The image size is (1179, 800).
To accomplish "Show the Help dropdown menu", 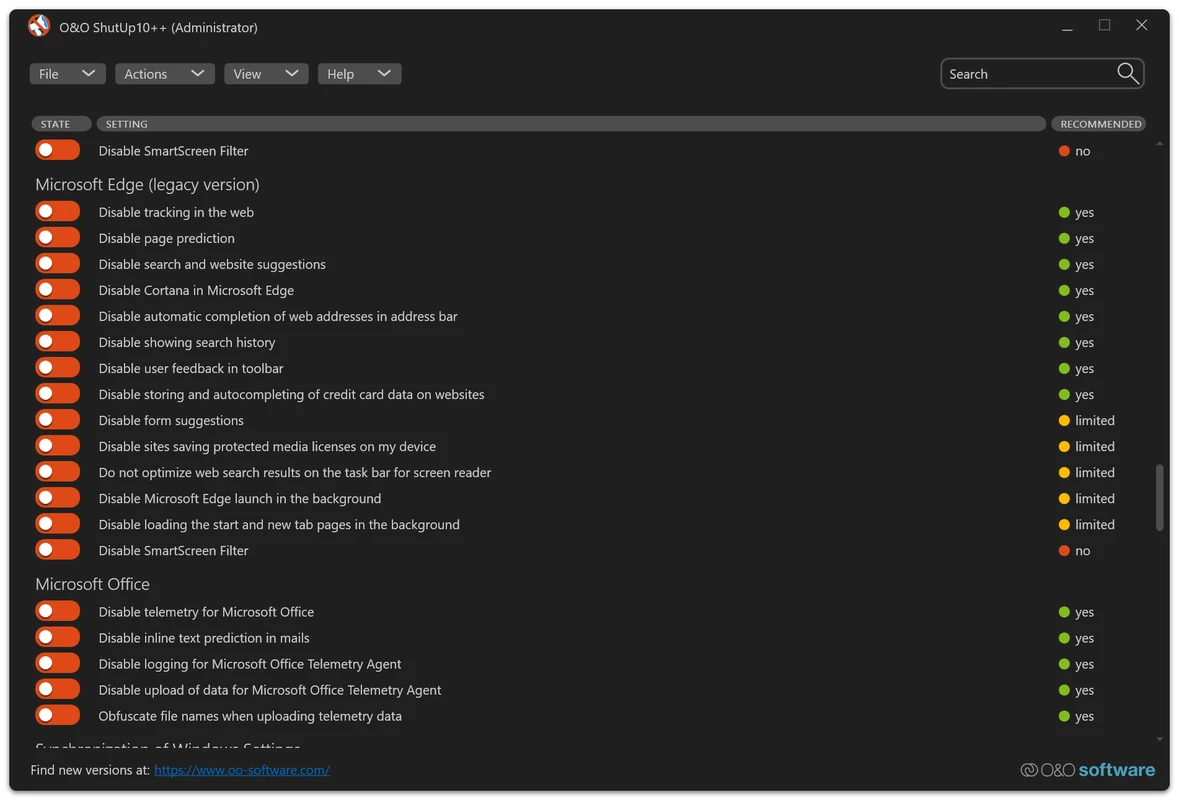I will [359, 74].
